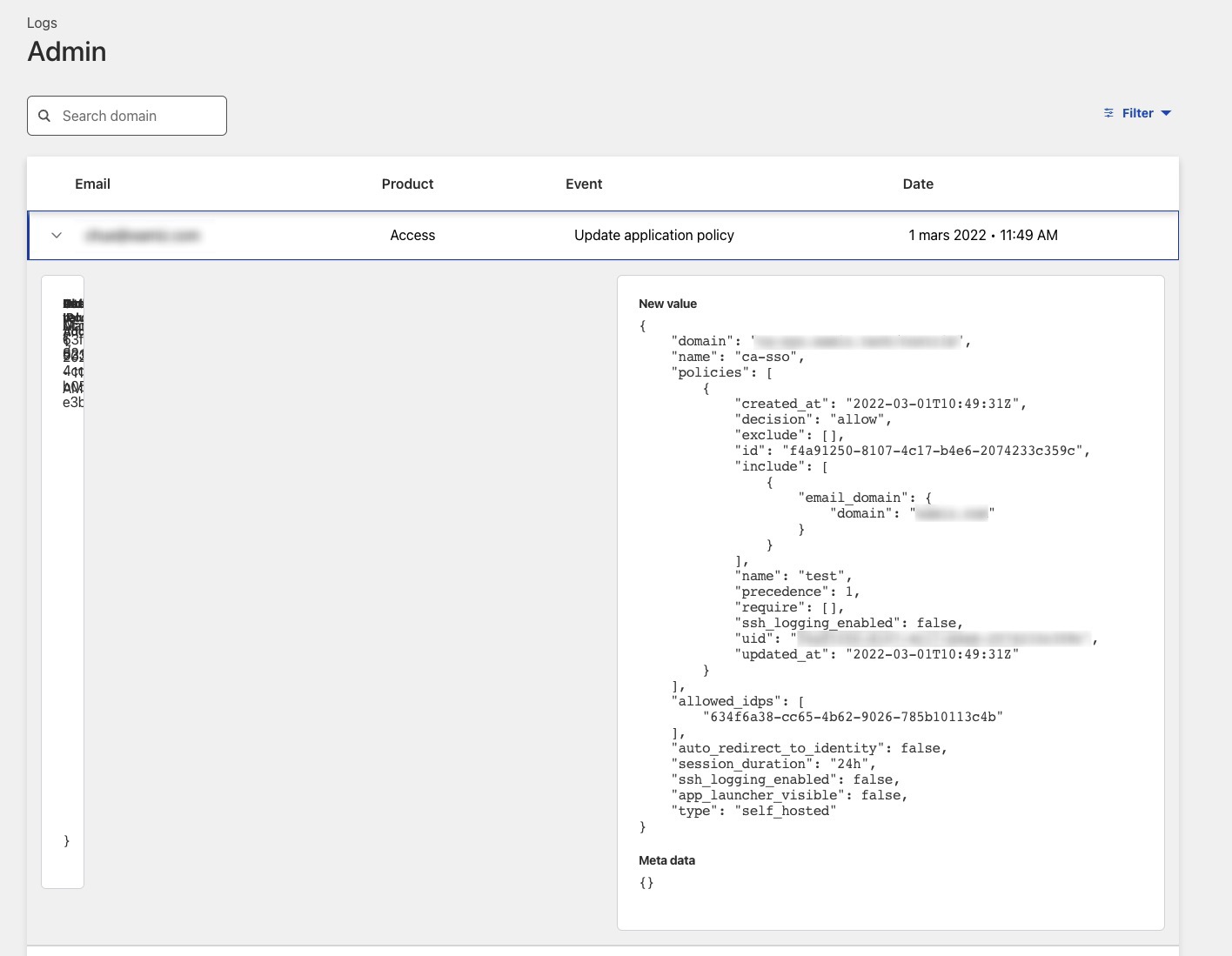The width and height of the screenshot is (1232, 956).
Task: Click the Email column header
Action: 92,184
